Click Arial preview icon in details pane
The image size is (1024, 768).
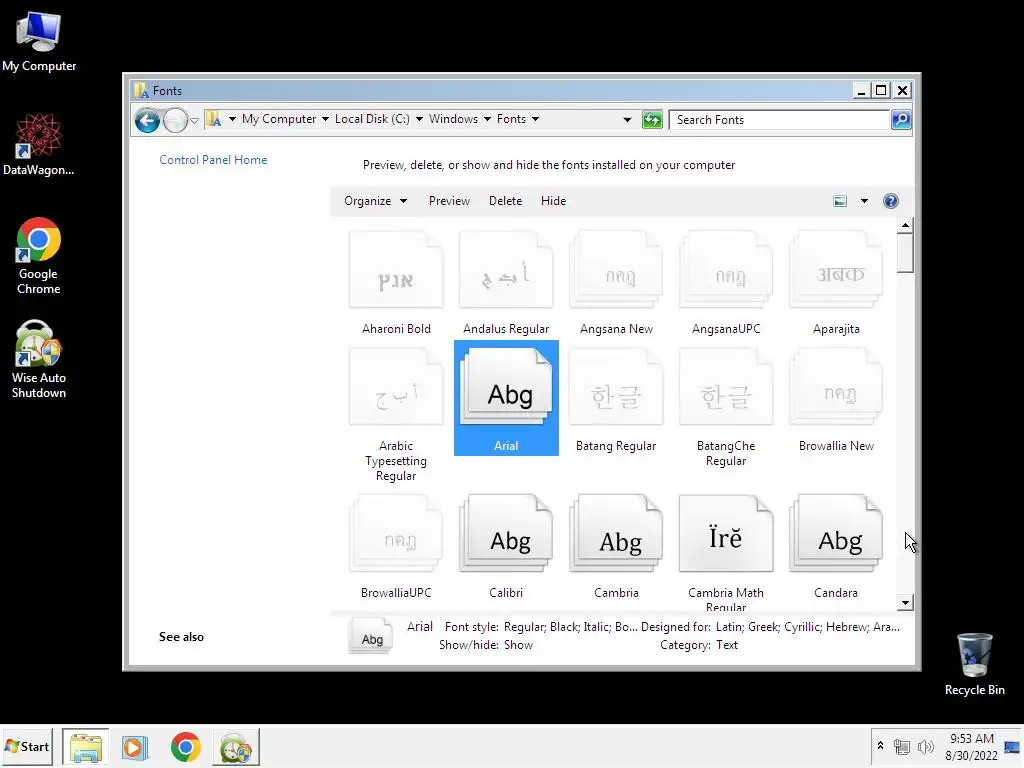(371, 635)
